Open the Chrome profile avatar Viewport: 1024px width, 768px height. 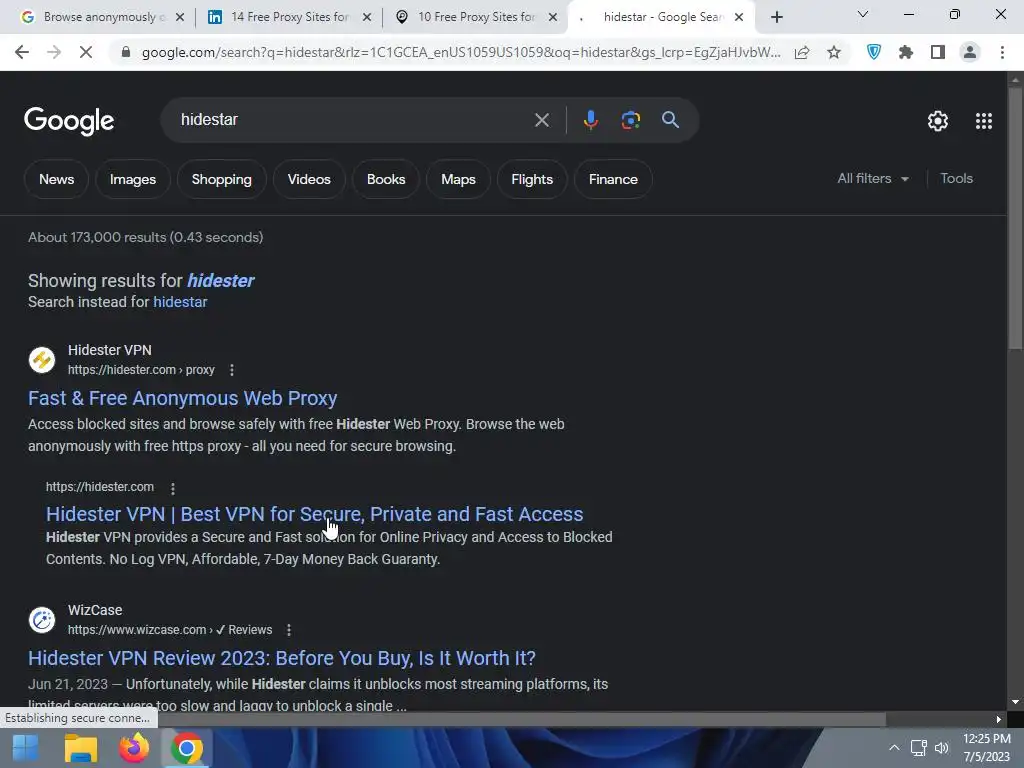coord(970,52)
